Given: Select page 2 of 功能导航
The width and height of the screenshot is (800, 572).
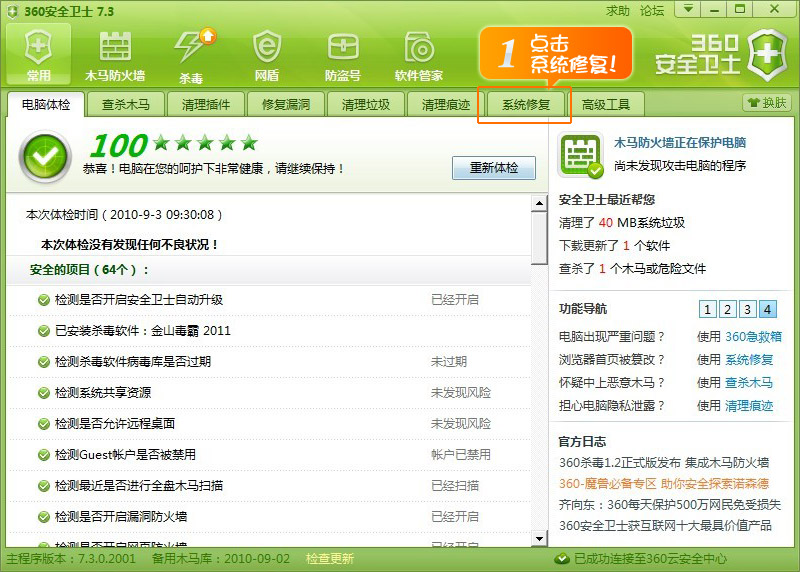Looking at the screenshot, I should [x=727, y=310].
